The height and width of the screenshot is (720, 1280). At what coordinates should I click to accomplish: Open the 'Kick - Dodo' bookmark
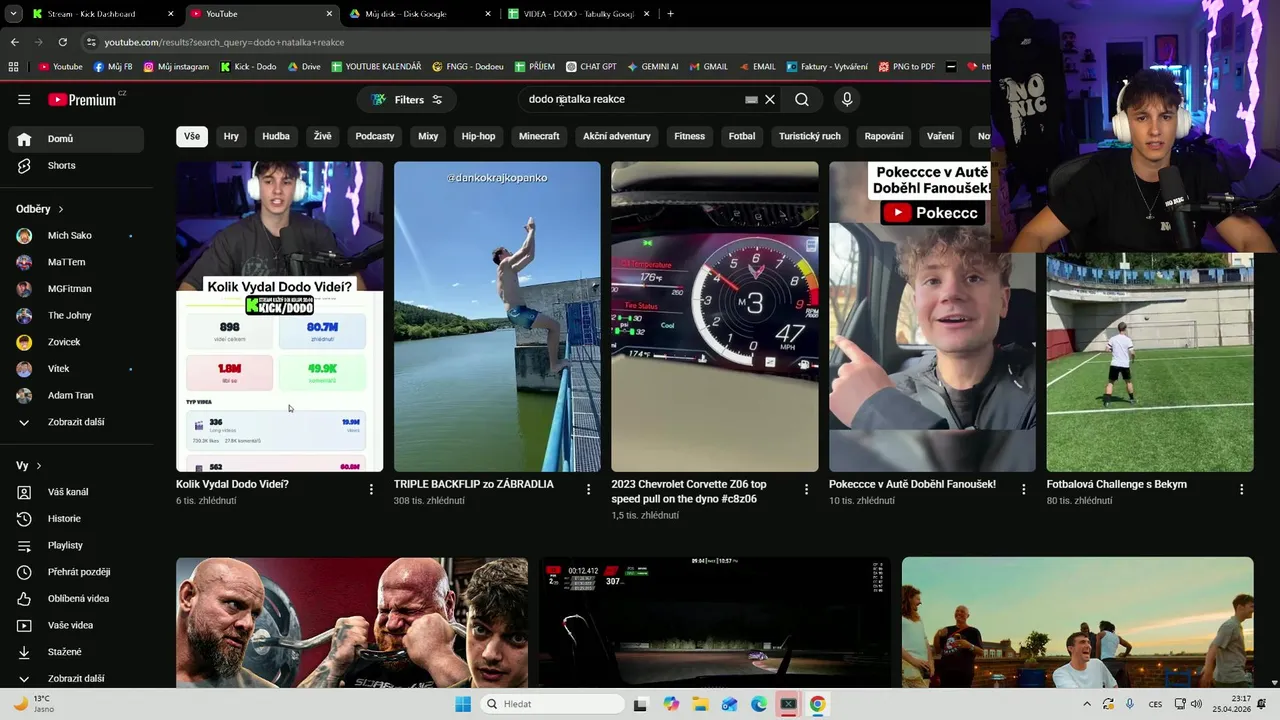248,67
